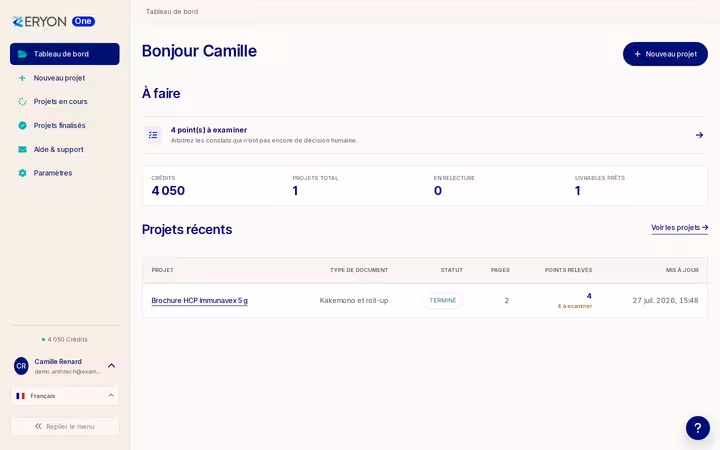Open Tableau de bord in sidebar
This screenshot has width=720, height=450.
tap(65, 54)
